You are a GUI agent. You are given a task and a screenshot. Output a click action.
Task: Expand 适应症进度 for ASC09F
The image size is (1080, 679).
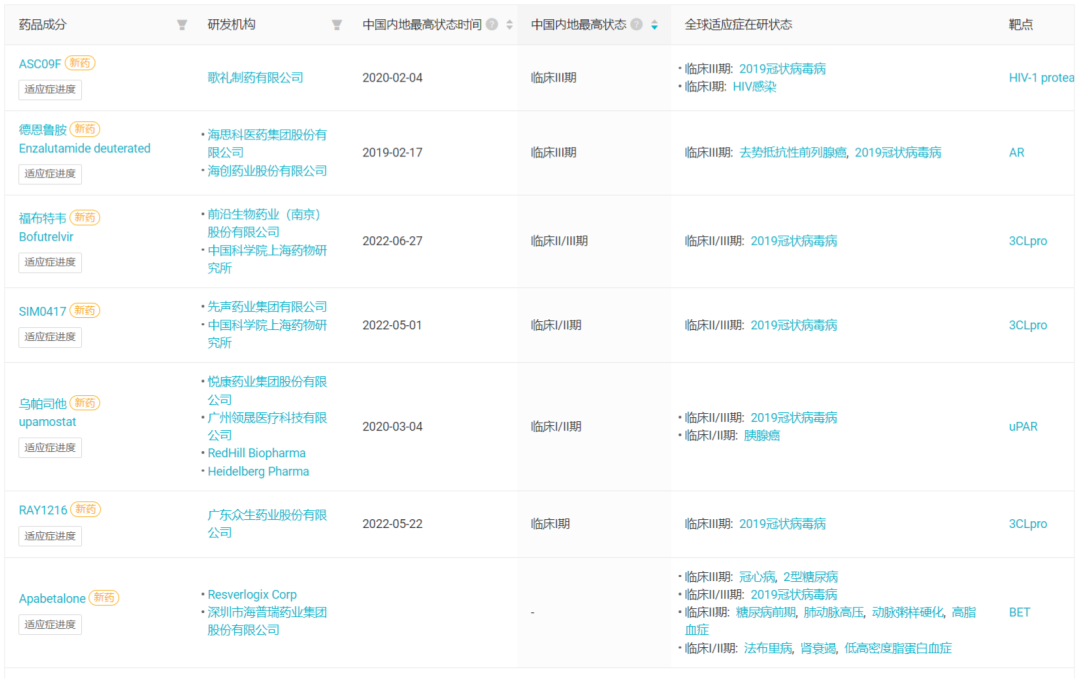50,89
